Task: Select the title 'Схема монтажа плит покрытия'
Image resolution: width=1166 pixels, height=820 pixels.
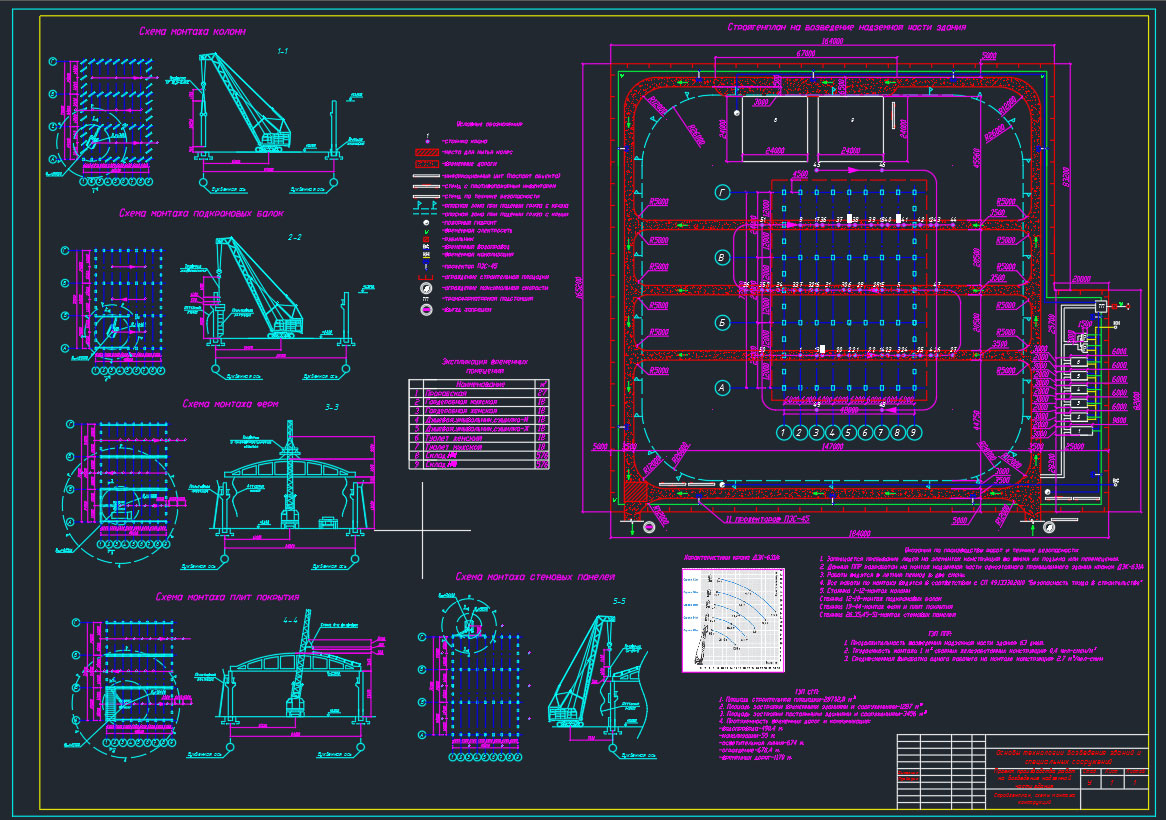Action: pyautogui.click(x=228, y=596)
